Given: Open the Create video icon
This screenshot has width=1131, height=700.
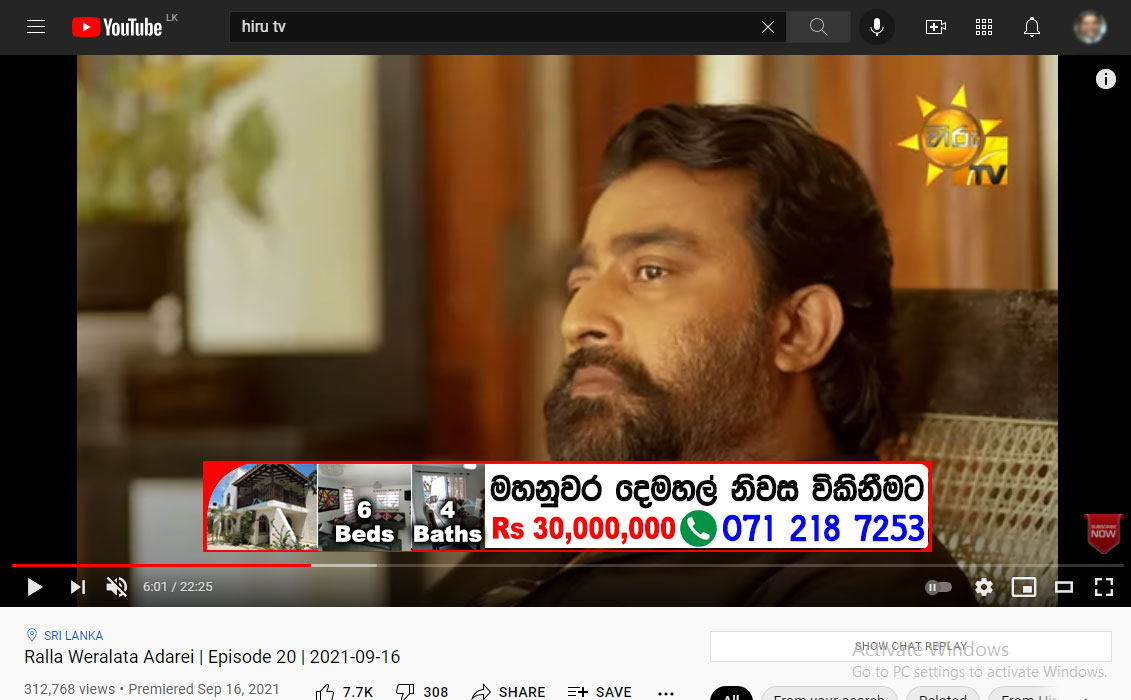Looking at the screenshot, I should (936, 27).
